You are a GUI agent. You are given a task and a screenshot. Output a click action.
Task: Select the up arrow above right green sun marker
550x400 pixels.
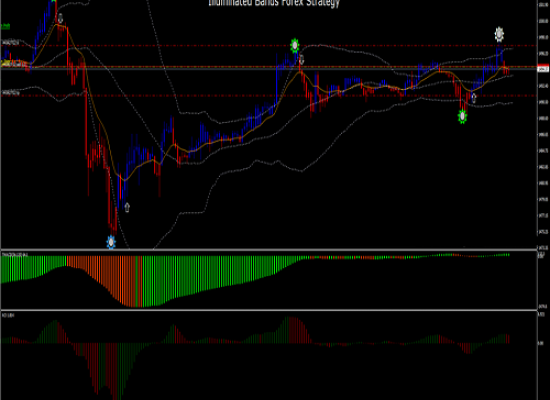(x=474, y=98)
